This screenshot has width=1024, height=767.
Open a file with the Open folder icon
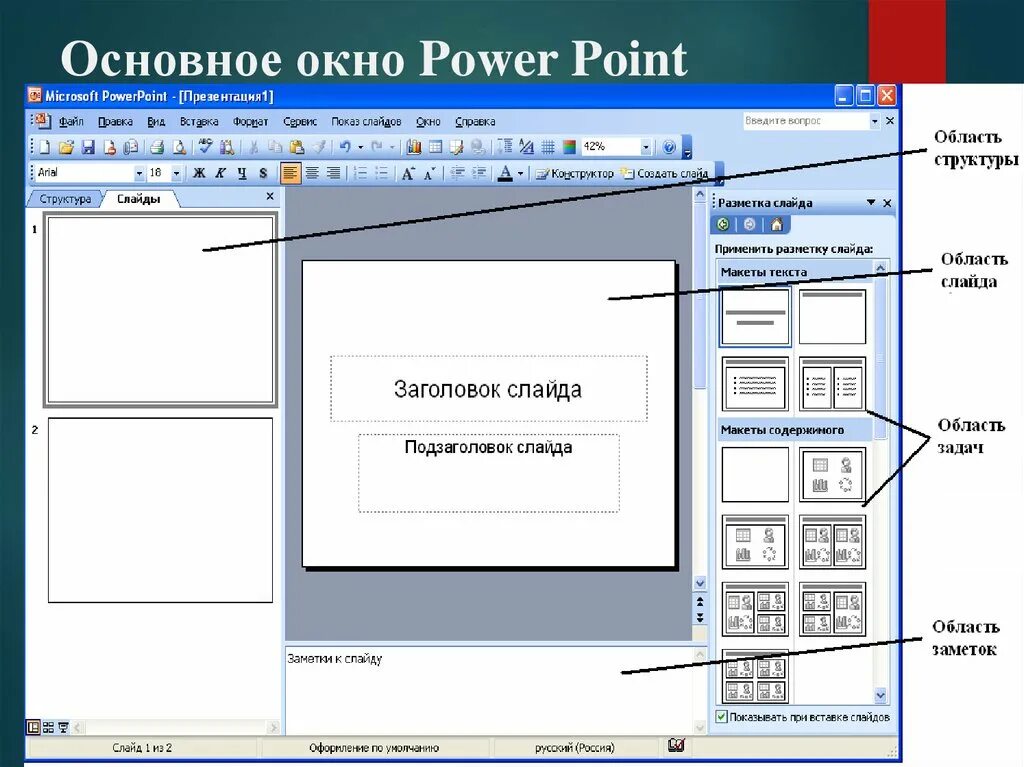click(x=66, y=147)
